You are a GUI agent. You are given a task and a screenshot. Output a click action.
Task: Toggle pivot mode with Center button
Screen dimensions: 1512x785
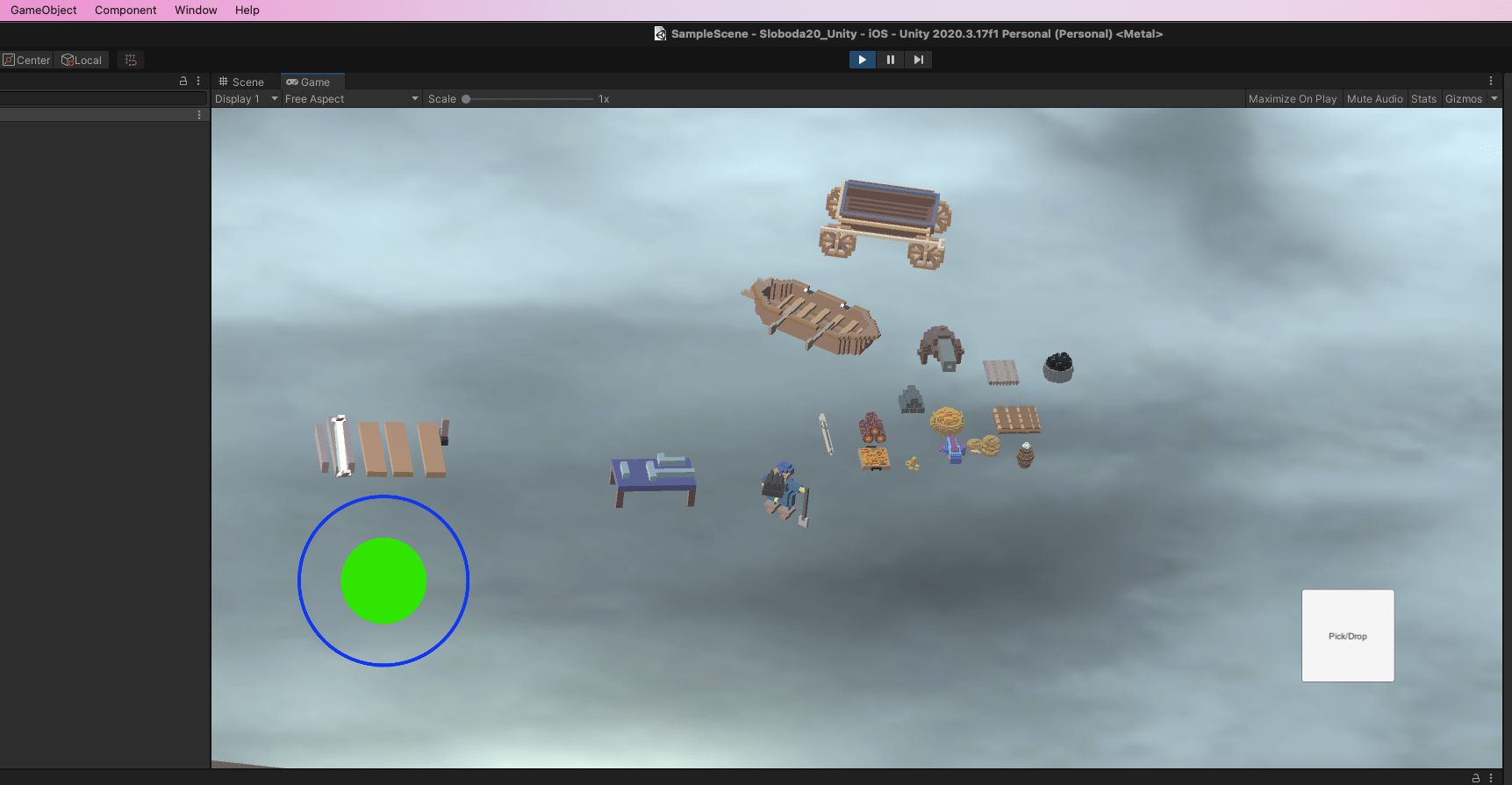coord(27,60)
